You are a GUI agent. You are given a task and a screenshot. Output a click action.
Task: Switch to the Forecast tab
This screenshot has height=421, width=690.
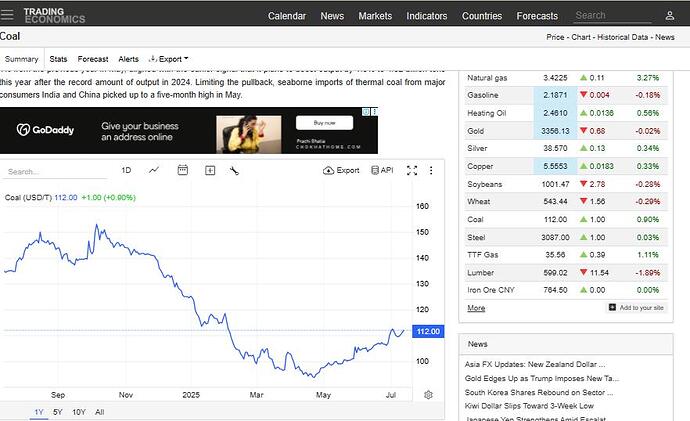(93, 60)
